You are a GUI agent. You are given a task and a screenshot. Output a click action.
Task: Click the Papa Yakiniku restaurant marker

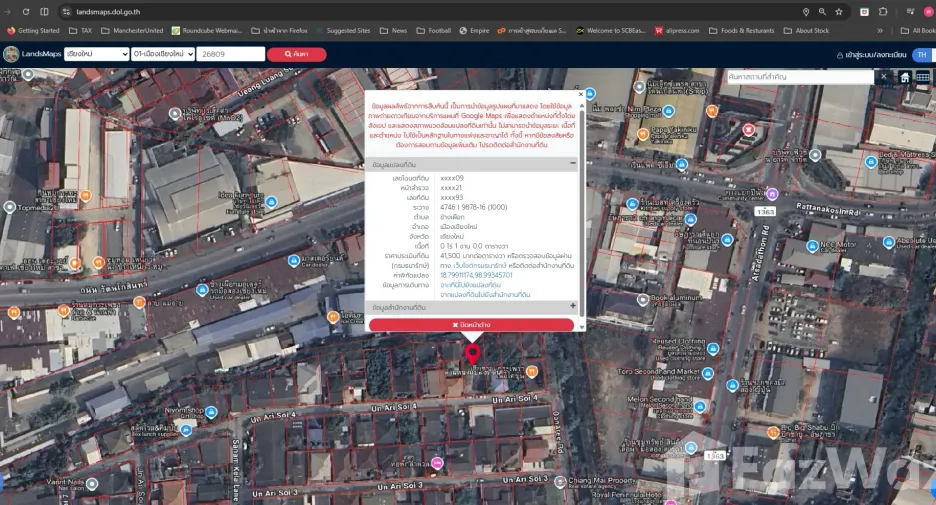pyautogui.click(x=642, y=134)
